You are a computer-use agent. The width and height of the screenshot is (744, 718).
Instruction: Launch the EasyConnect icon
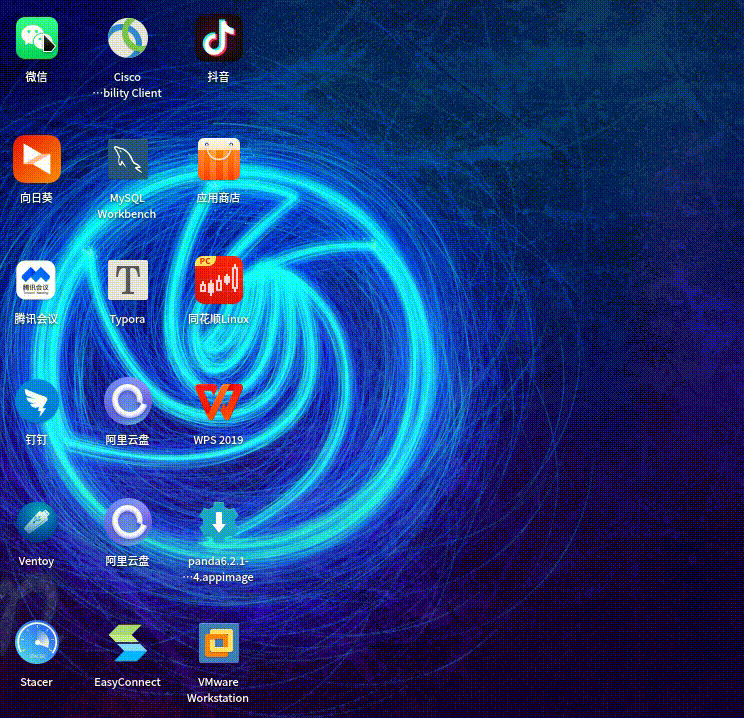[x=128, y=643]
